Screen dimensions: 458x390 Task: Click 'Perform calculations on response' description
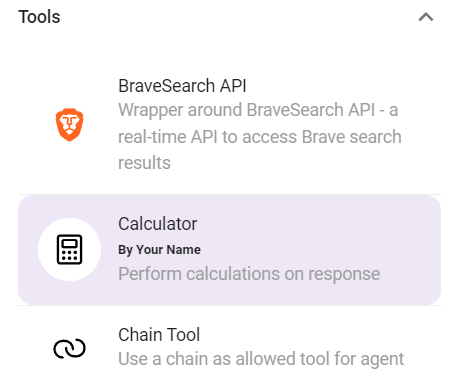click(249, 274)
